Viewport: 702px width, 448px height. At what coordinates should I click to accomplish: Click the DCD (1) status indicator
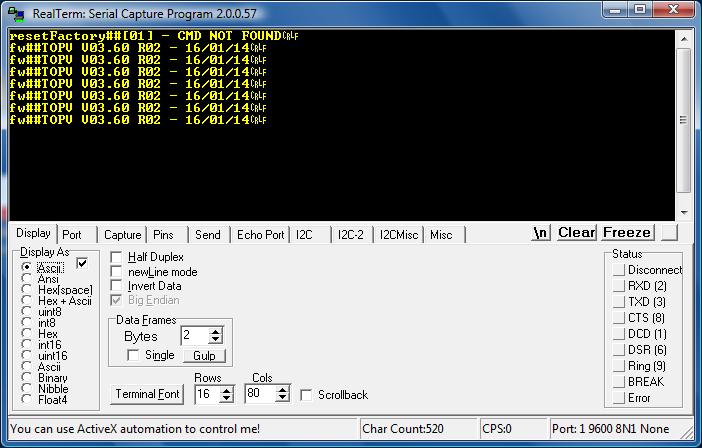coord(619,334)
